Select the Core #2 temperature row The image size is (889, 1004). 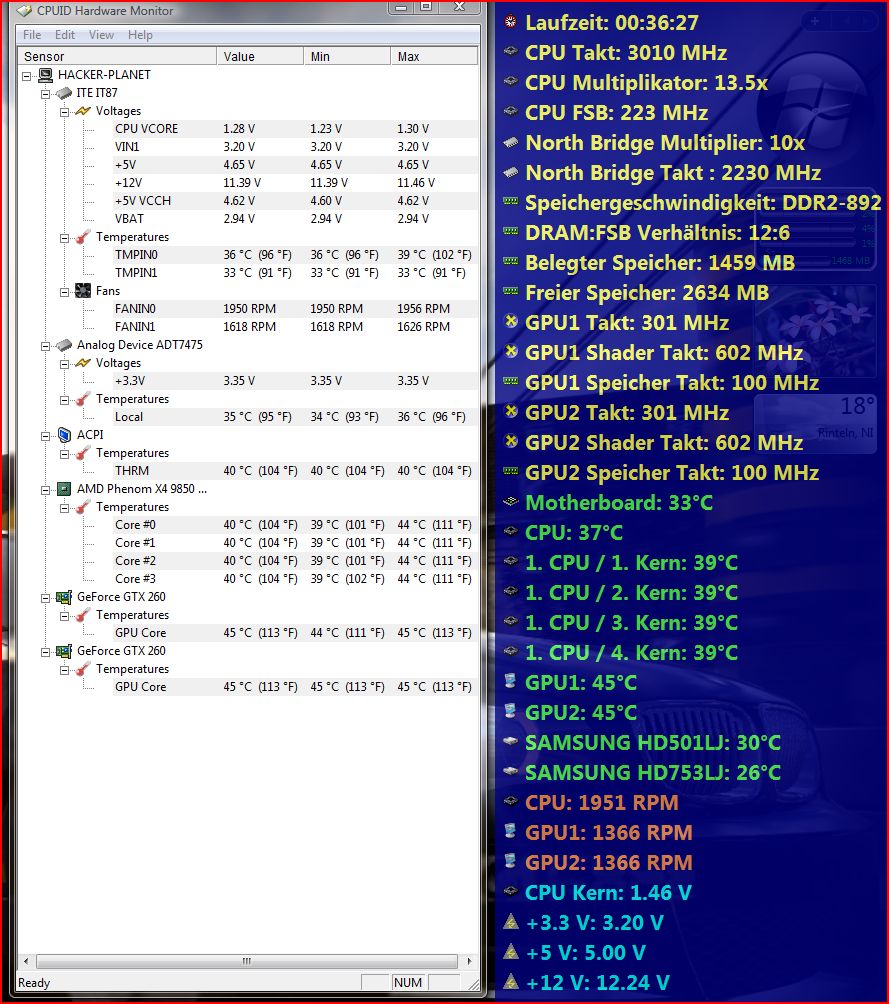pyautogui.click(x=295, y=560)
